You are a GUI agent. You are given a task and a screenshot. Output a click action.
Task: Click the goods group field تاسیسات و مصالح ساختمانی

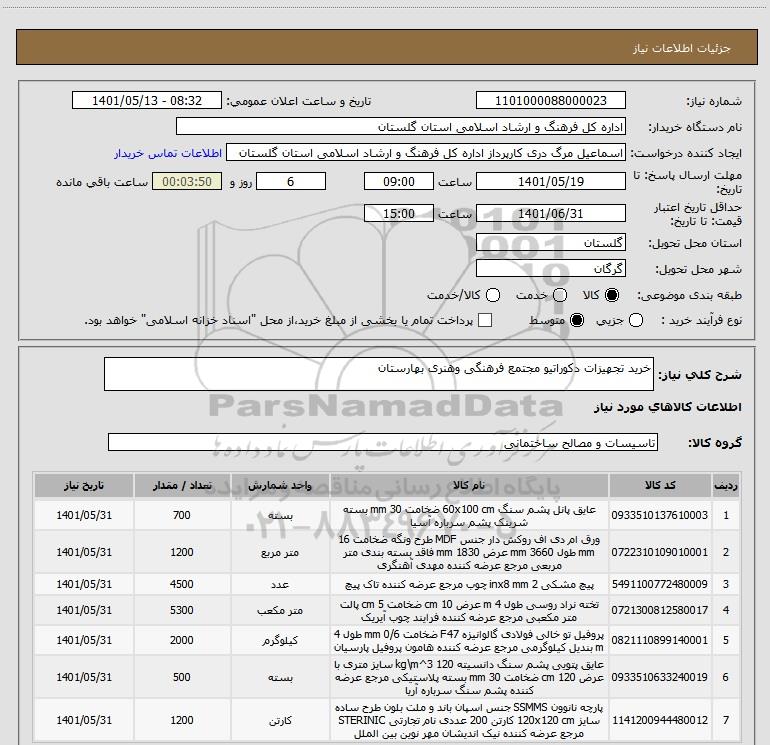click(x=383, y=442)
